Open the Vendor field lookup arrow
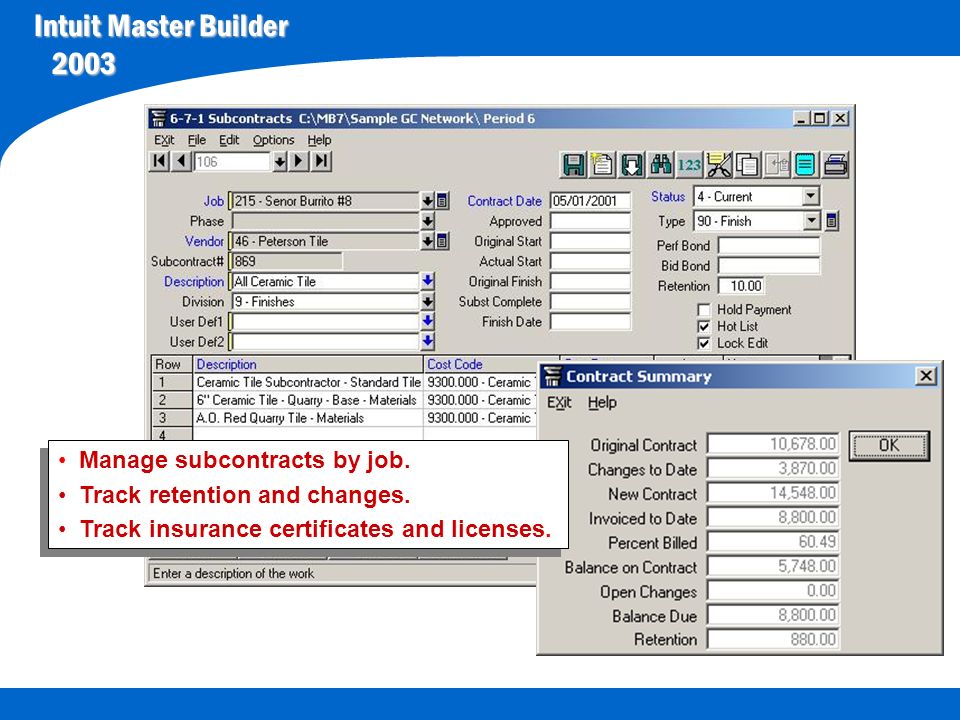The image size is (960, 720). coord(427,241)
